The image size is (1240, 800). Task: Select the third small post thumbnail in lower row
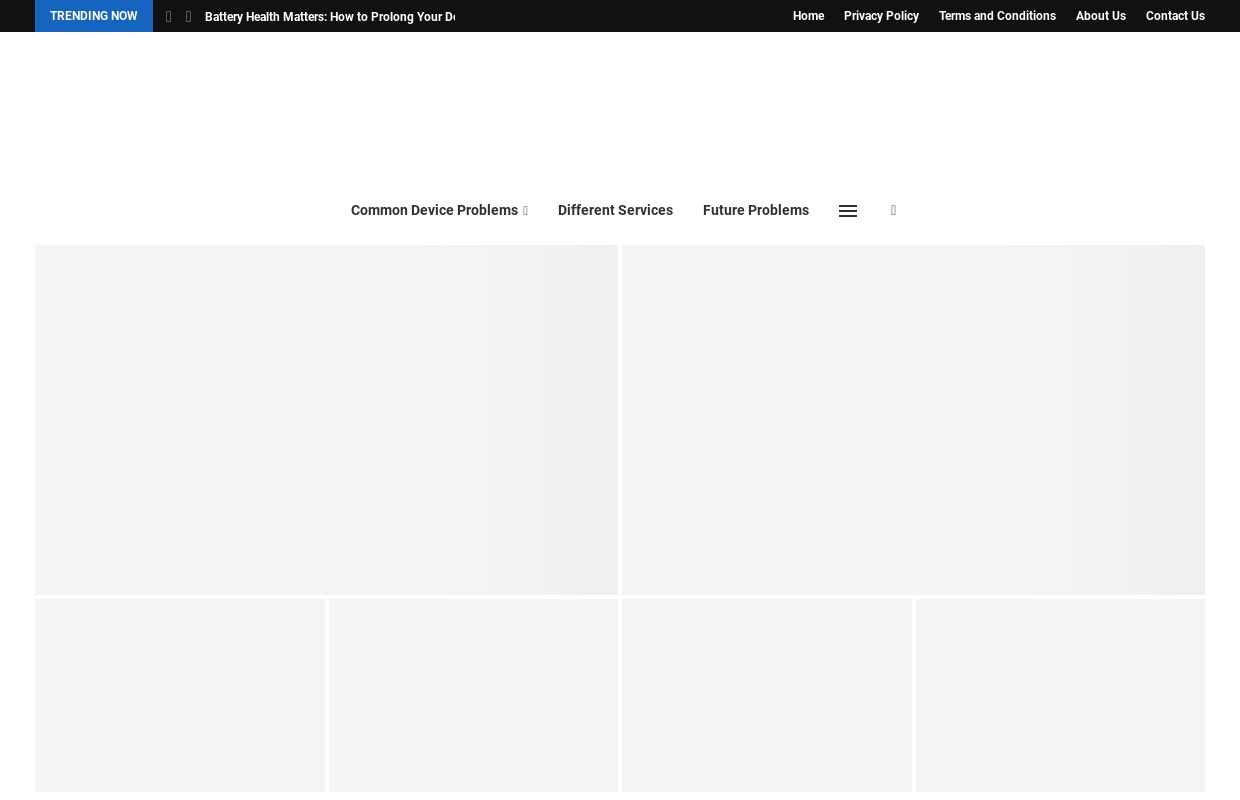[766, 695]
